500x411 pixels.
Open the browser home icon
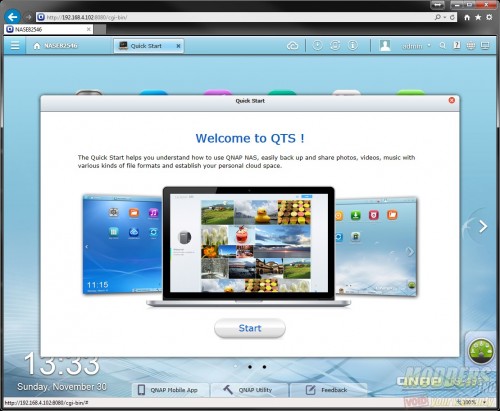tap(467, 17)
